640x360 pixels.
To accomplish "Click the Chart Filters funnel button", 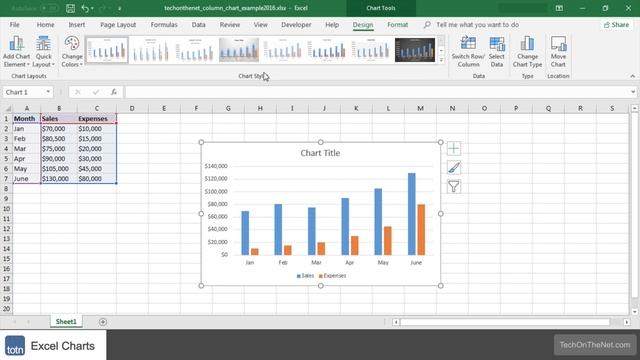I will [453, 187].
